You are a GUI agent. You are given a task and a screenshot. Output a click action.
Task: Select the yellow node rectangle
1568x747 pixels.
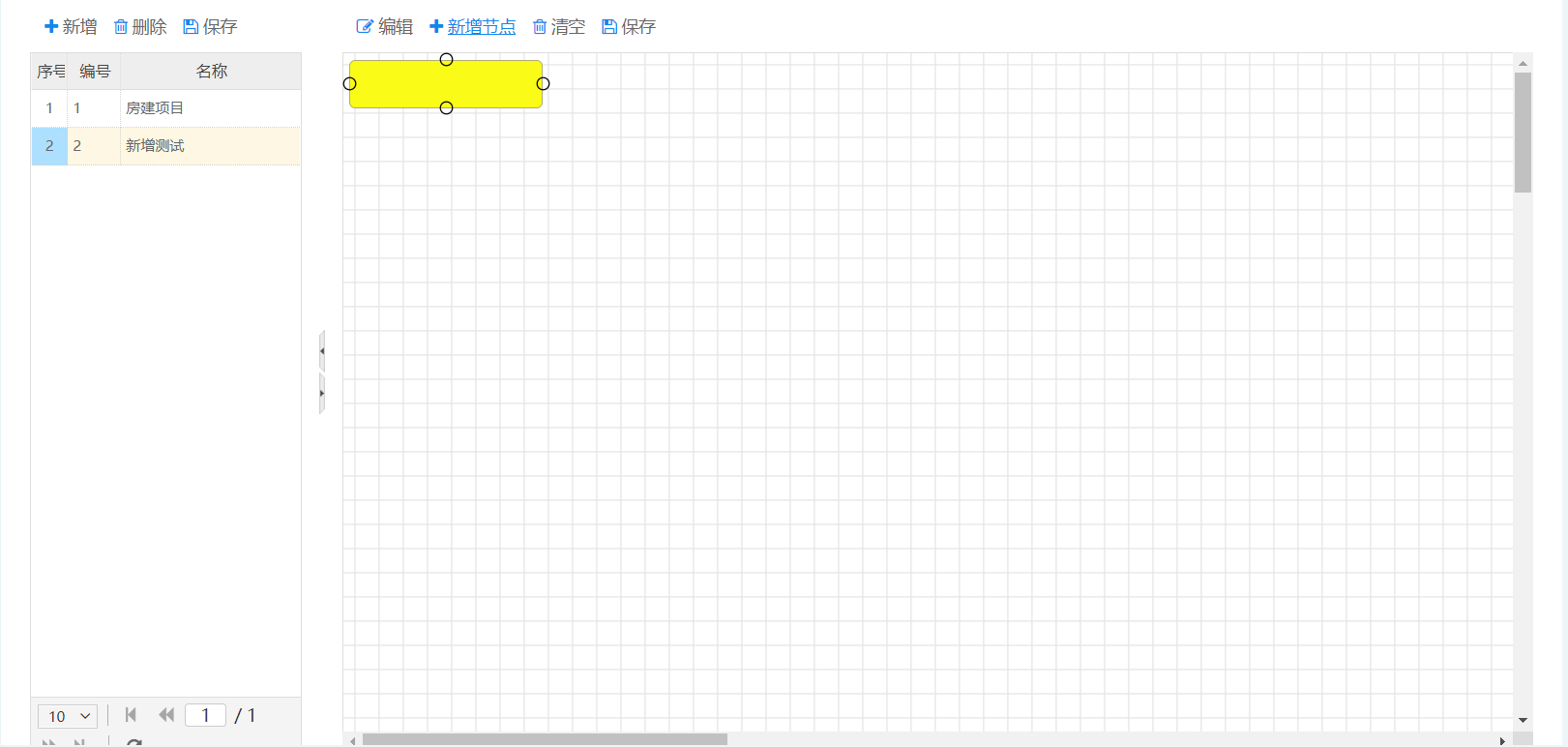[x=446, y=84]
